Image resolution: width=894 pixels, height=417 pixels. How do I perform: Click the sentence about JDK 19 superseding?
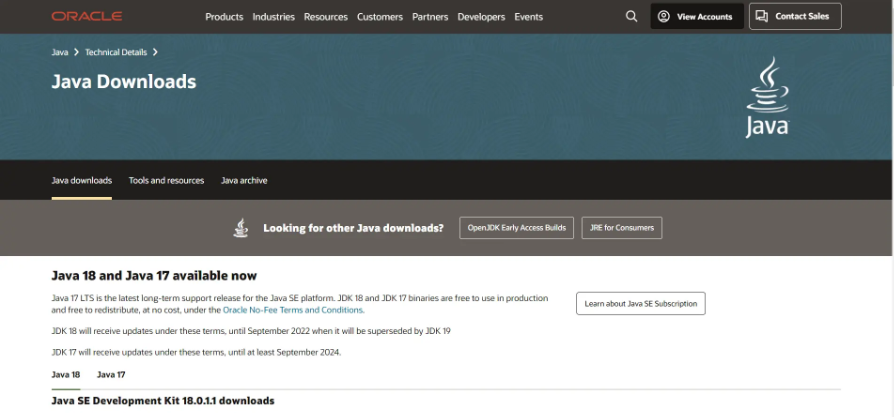(251, 331)
